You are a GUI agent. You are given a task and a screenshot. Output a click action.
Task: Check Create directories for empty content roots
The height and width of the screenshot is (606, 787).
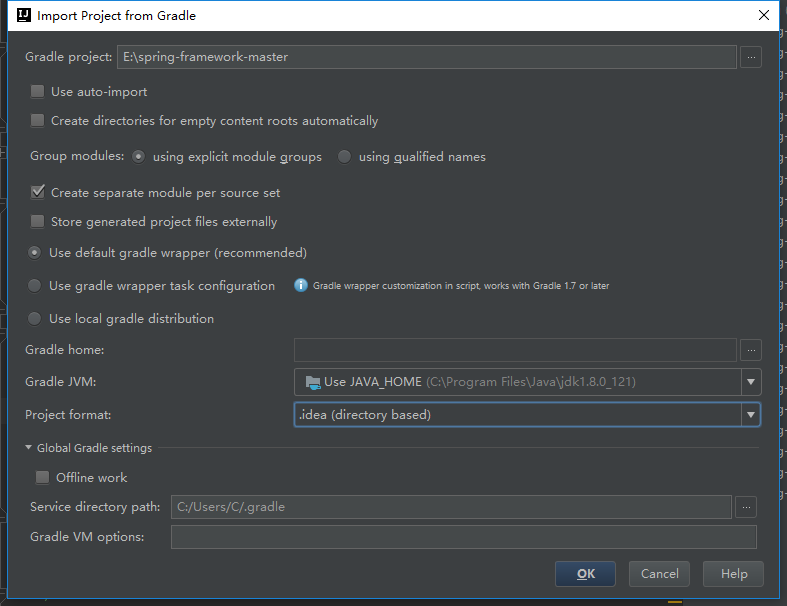(38, 120)
